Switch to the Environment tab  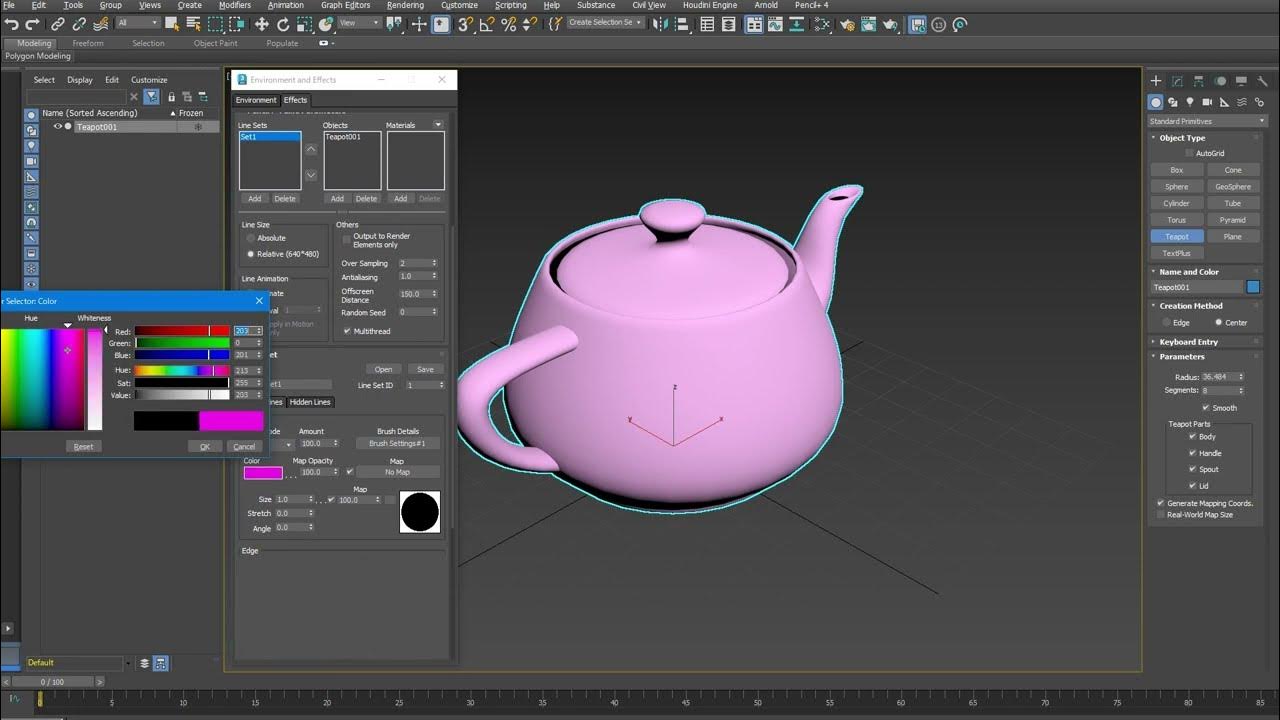tap(256, 100)
